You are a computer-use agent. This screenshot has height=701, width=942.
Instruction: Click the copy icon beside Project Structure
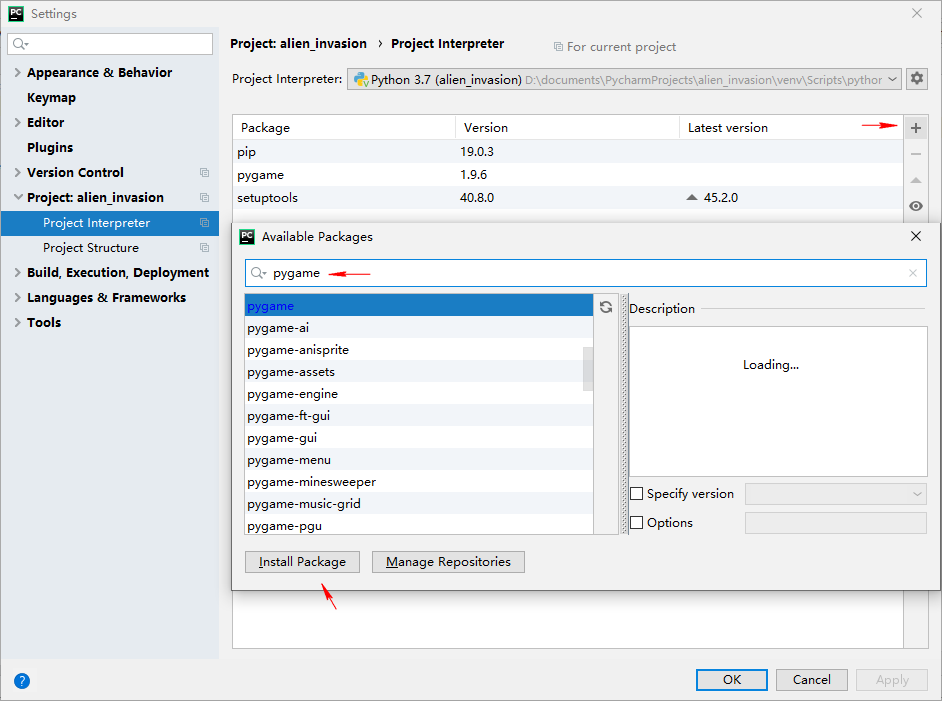204,247
